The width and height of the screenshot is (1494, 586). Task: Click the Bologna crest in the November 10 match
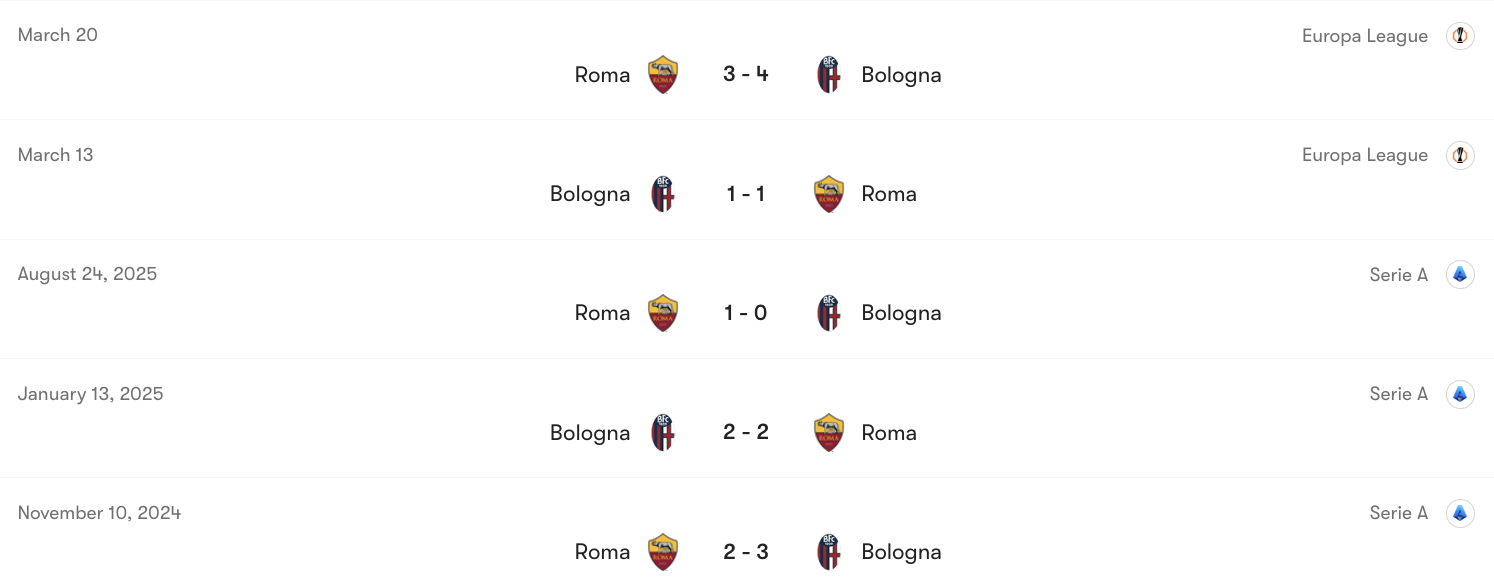pyautogui.click(x=829, y=550)
